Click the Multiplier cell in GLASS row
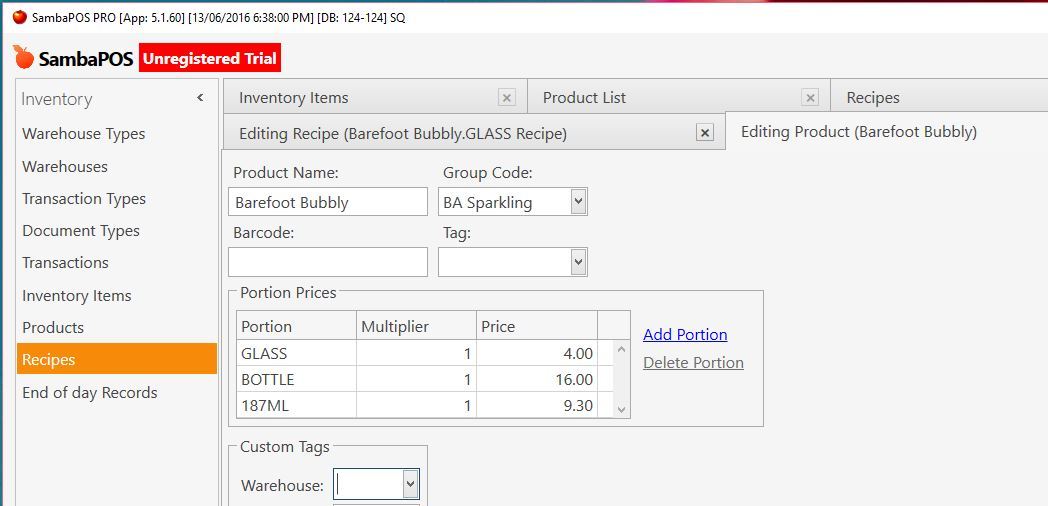Image resolution: width=1048 pixels, height=506 pixels. (416, 353)
